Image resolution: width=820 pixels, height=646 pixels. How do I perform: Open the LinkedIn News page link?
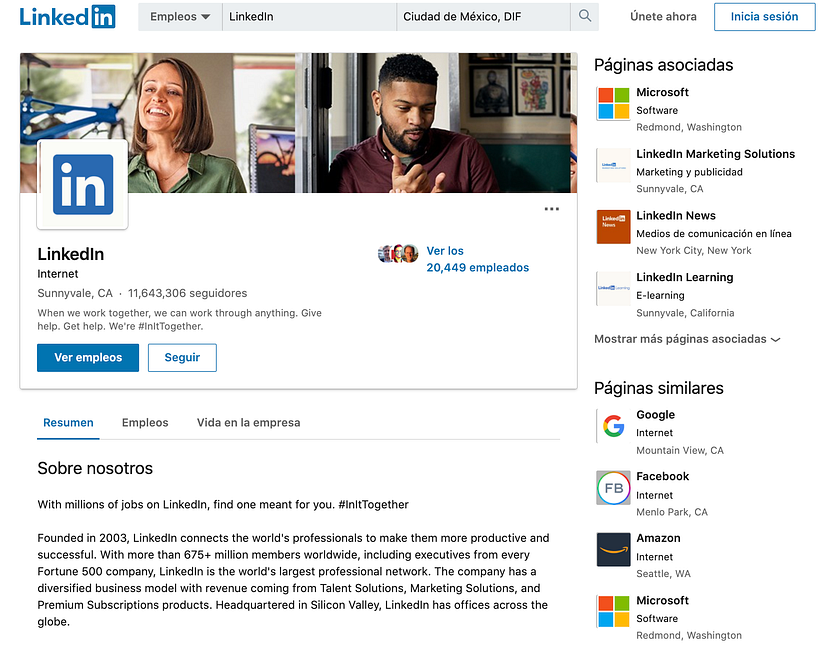[x=676, y=216]
